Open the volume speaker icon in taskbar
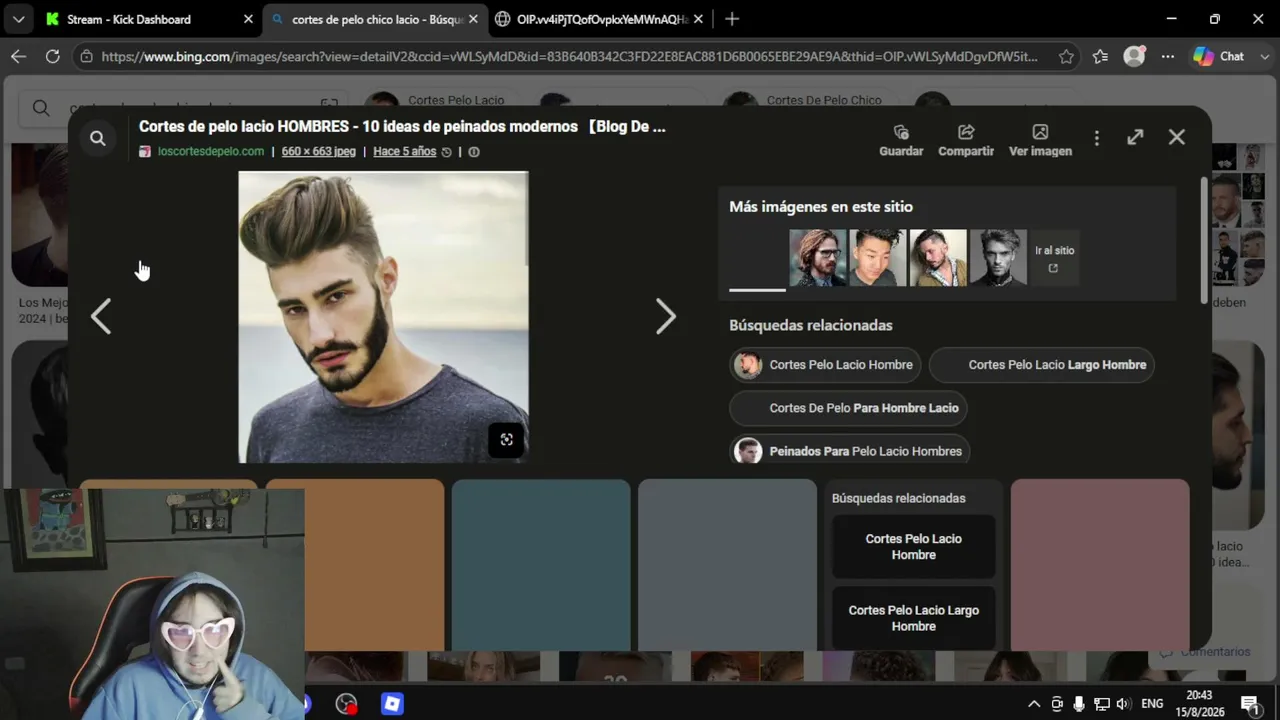This screenshot has width=1280, height=720. 1123,704
